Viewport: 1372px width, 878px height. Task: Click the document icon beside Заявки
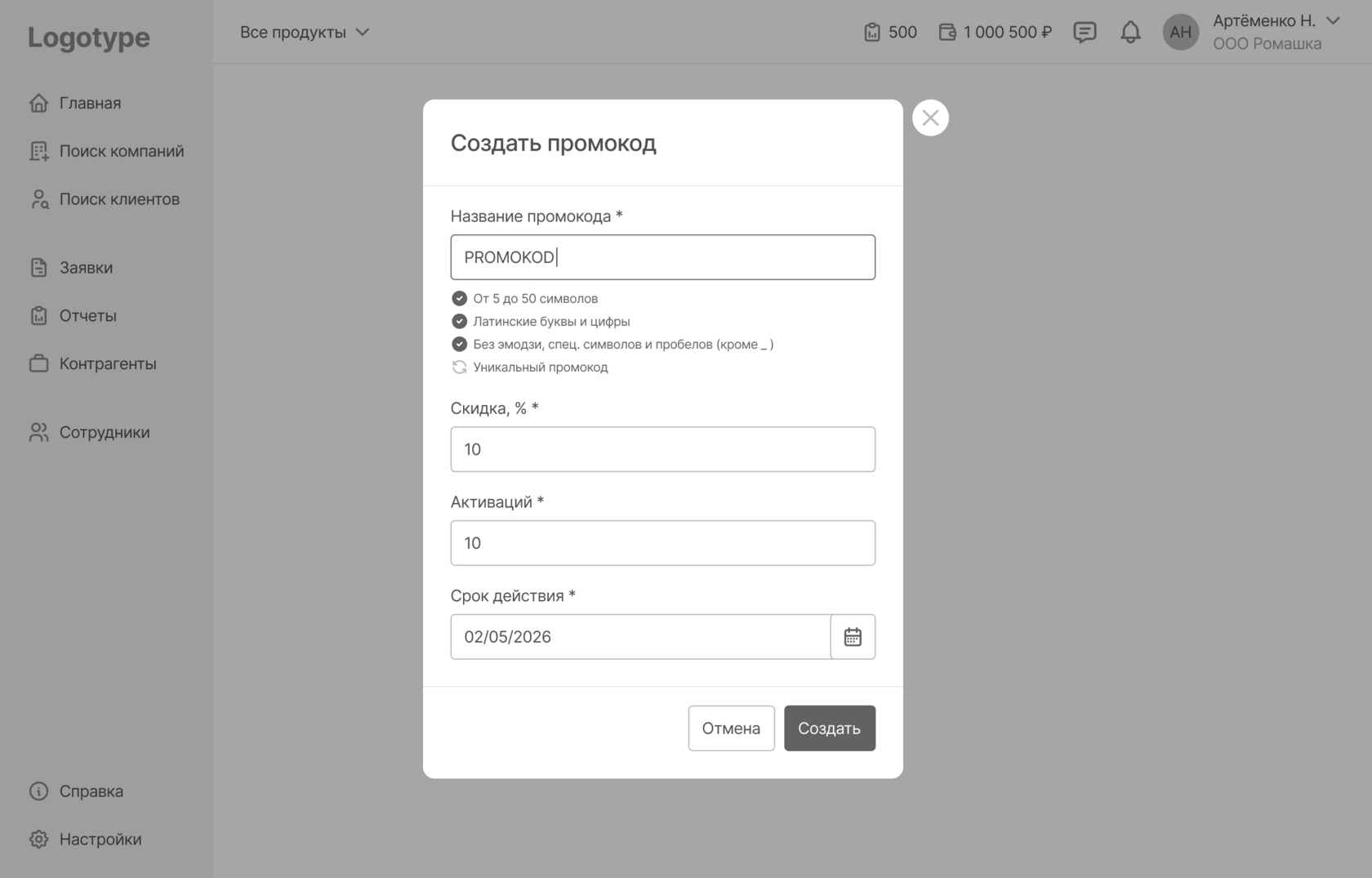[x=38, y=268]
